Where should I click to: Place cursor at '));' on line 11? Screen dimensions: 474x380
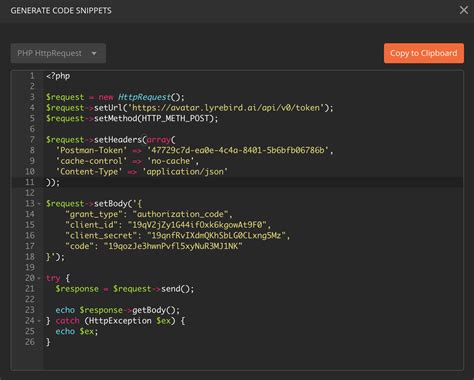53,182
